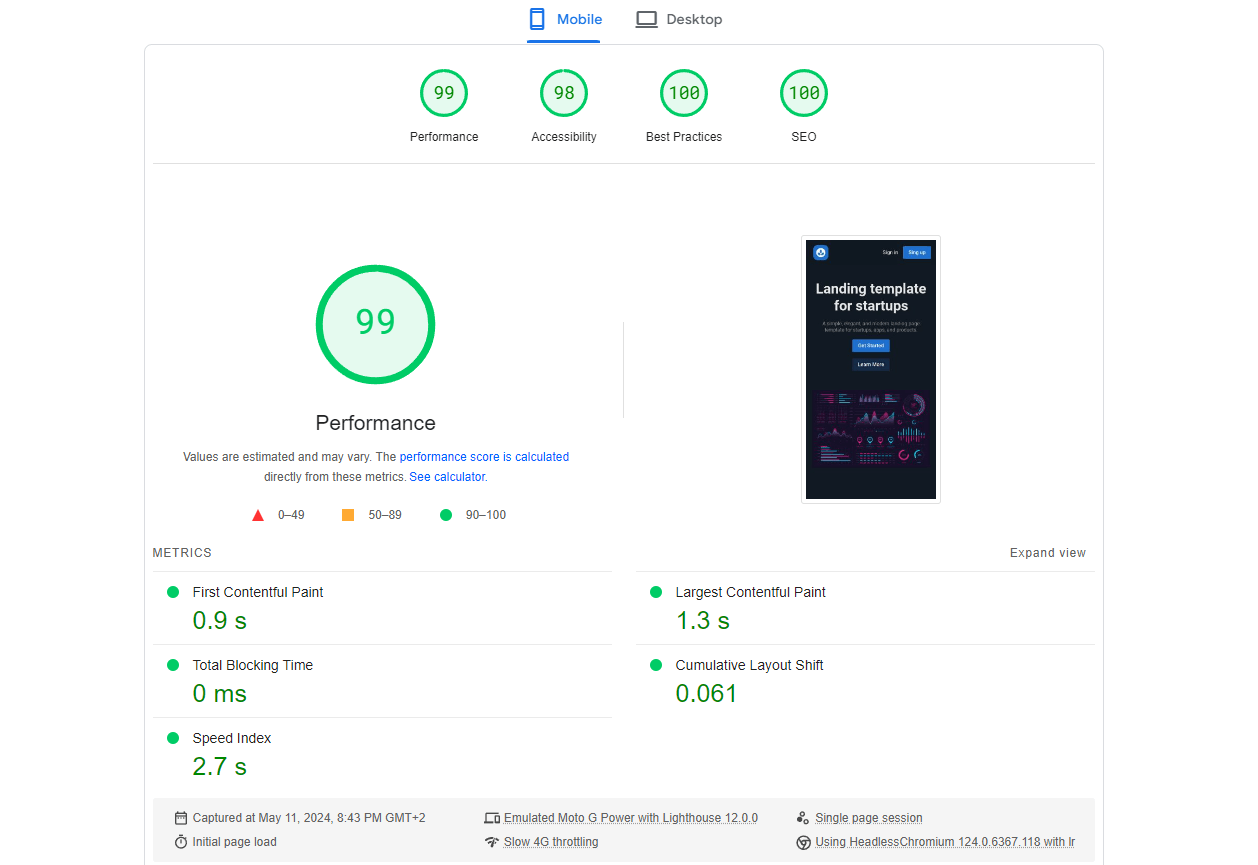Open Slow 4G throttling details
Viewport: 1258px width, 865px height.
point(551,842)
